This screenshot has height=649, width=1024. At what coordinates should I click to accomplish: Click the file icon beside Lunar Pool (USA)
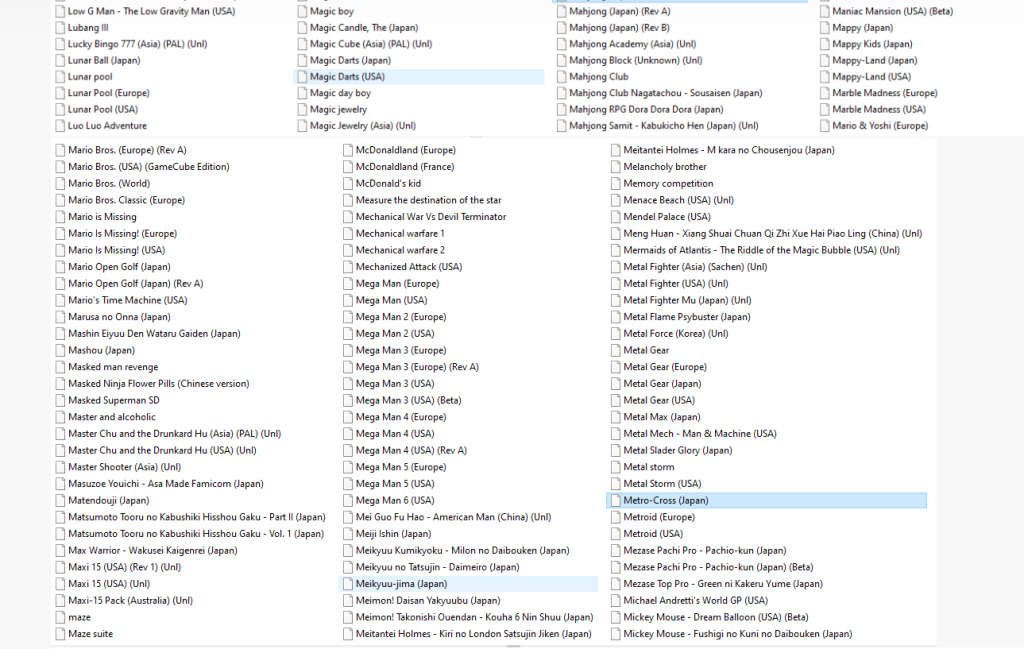[x=60, y=109]
